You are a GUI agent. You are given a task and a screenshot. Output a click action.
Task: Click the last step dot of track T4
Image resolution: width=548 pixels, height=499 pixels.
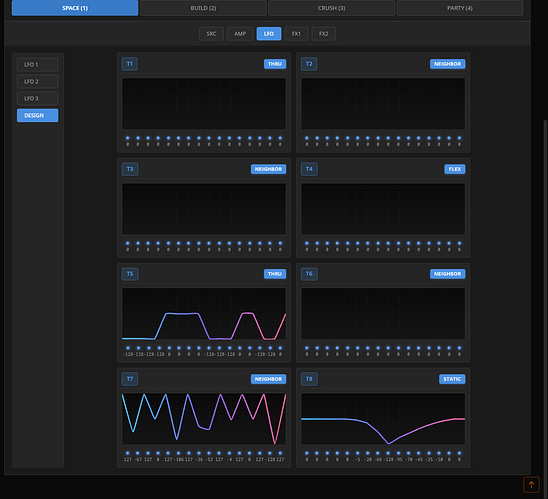point(459,243)
